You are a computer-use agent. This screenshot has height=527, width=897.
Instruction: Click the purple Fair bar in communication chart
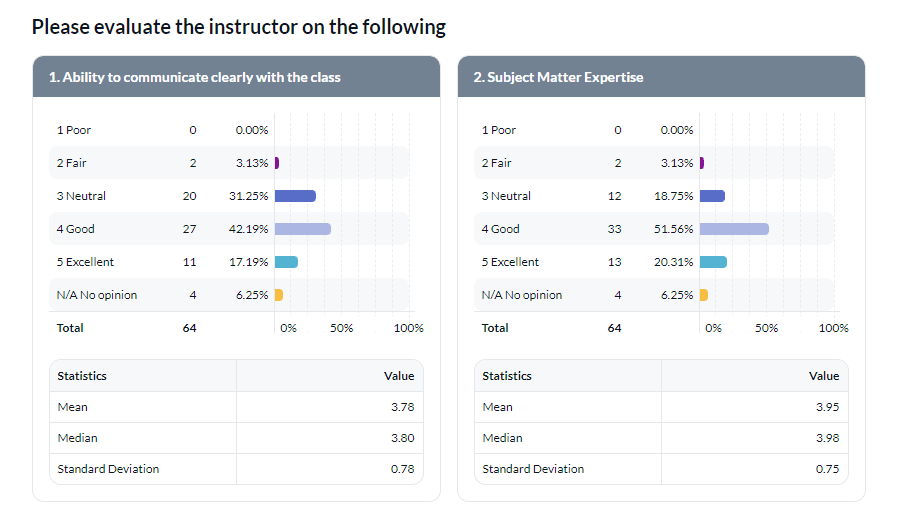277,163
